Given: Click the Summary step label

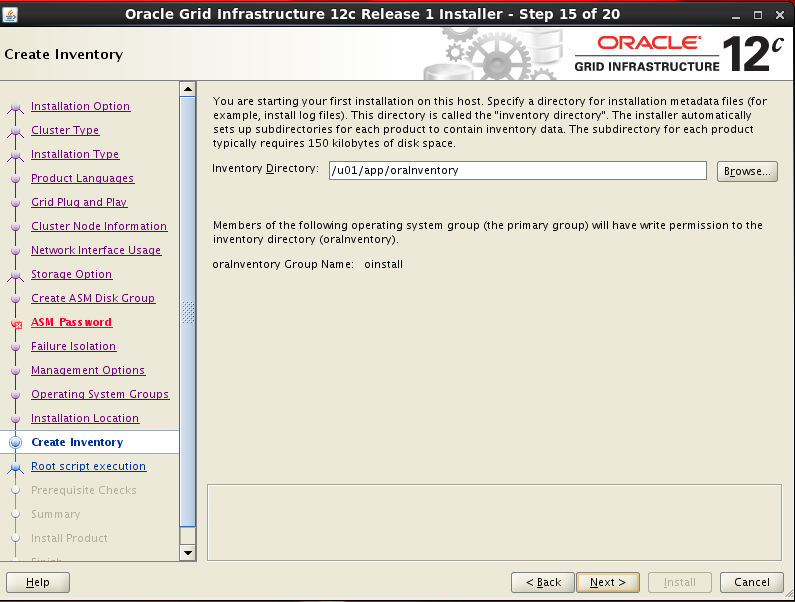Looking at the screenshot, I should [56, 514].
